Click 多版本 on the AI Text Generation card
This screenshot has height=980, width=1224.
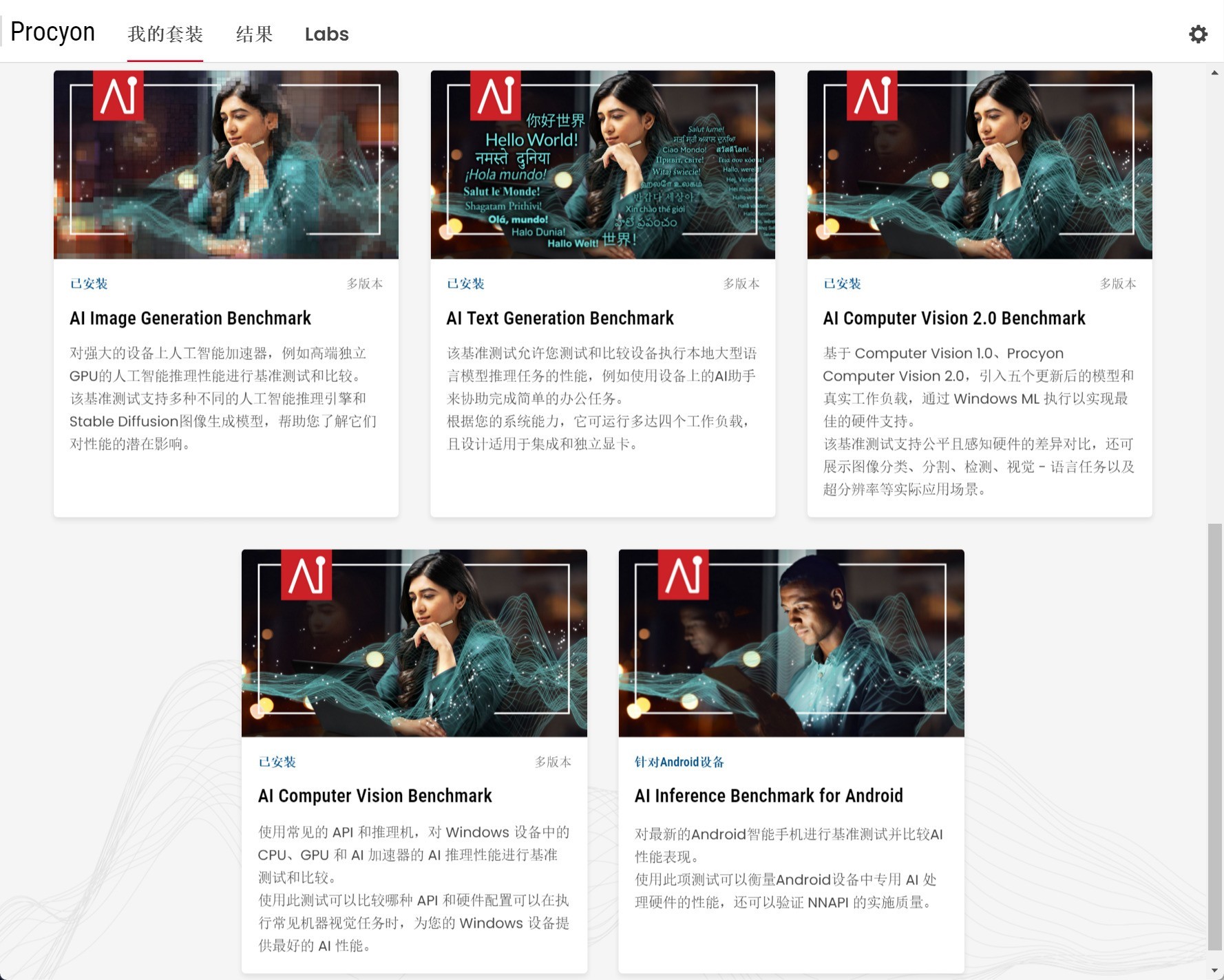click(741, 284)
